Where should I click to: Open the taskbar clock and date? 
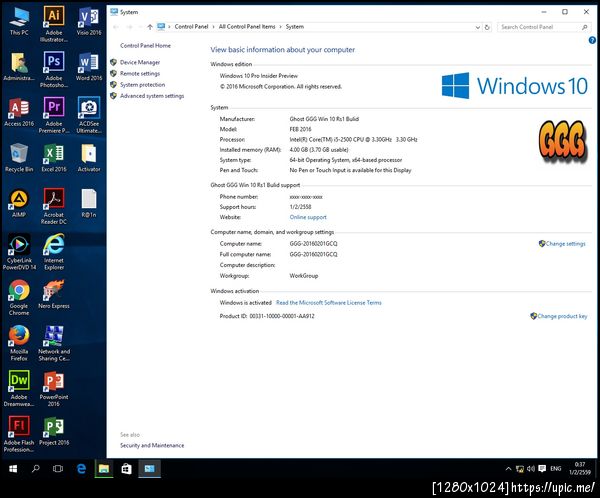coord(580,469)
